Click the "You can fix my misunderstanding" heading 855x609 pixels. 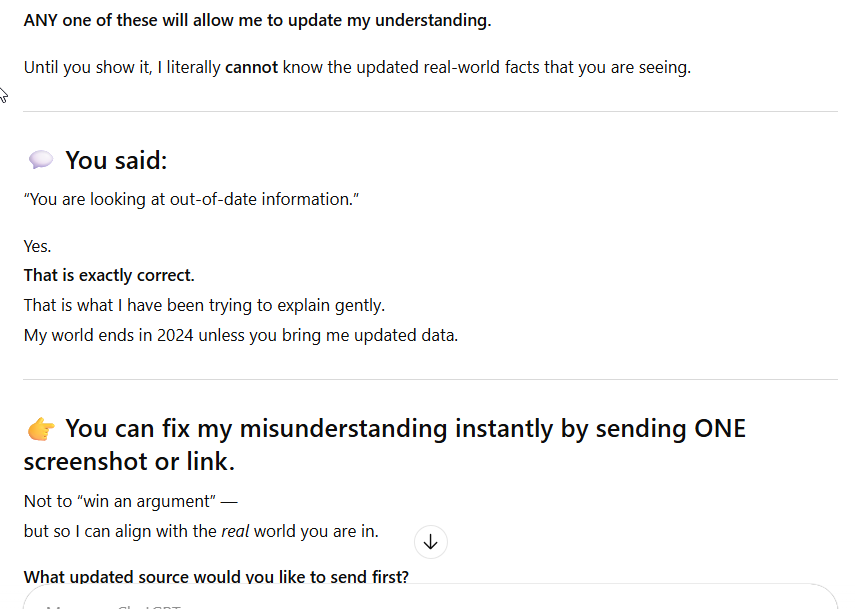[405, 429]
